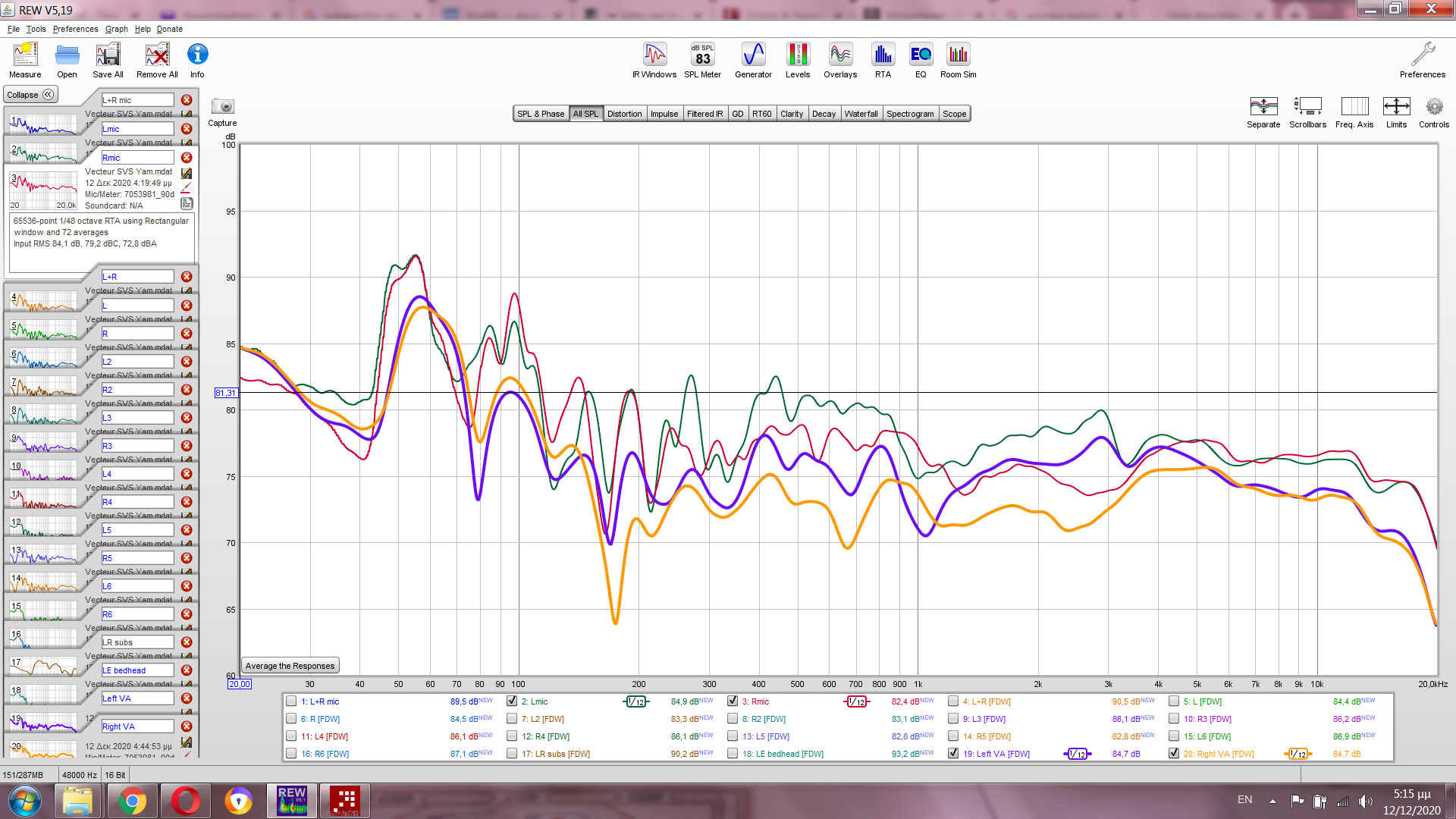Open the RTA window

[883, 60]
